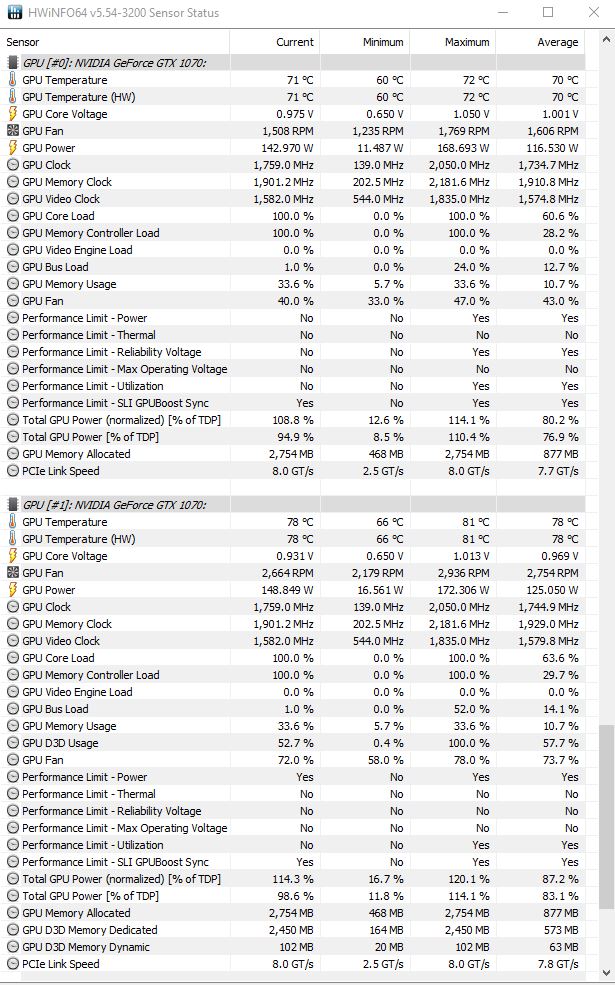Click the scrollbar down arrow
The height and width of the screenshot is (985, 615).
coord(606,974)
